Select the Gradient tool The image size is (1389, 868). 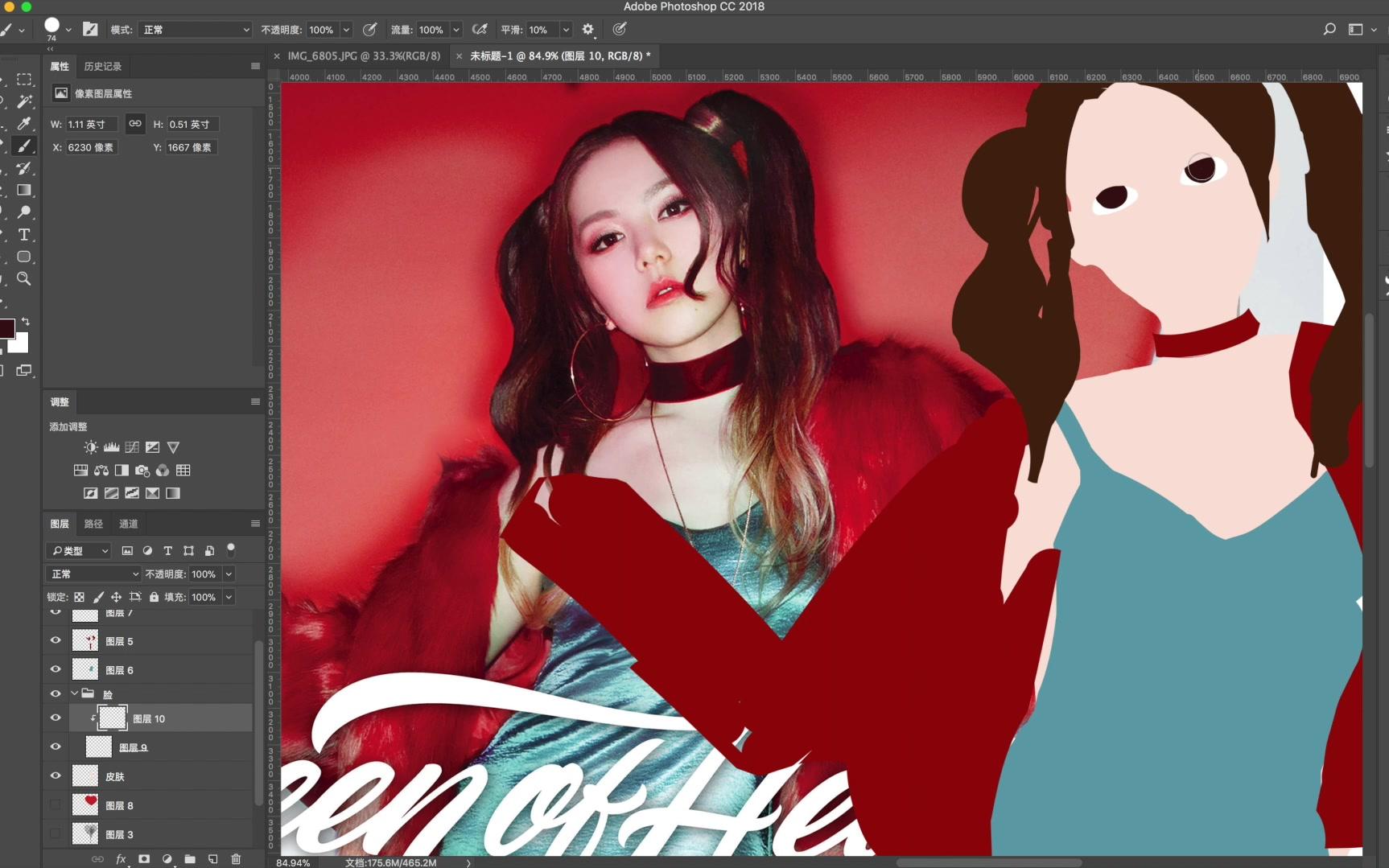pyautogui.click(x=24, y=190)
